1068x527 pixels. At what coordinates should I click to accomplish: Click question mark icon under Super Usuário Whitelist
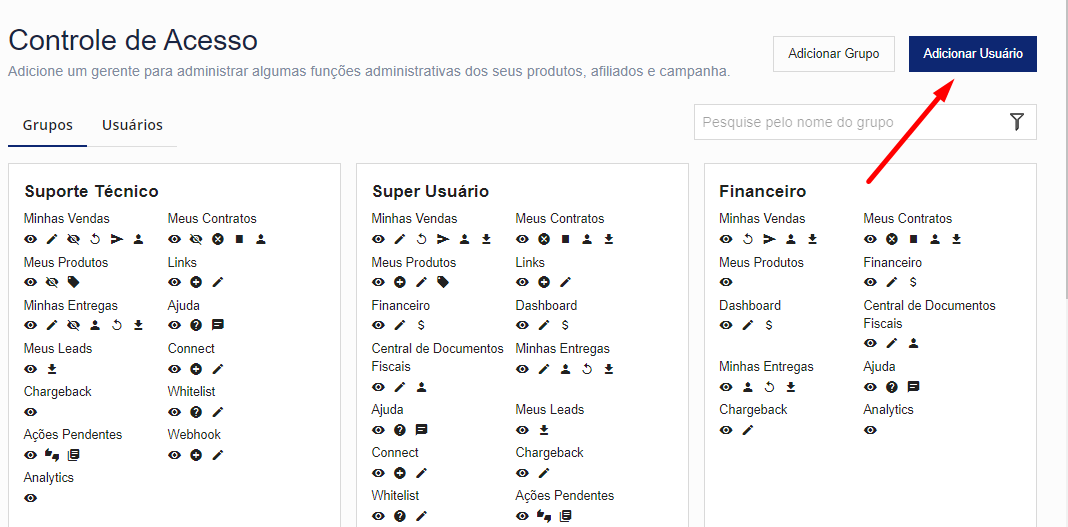[x=400, y=516]
